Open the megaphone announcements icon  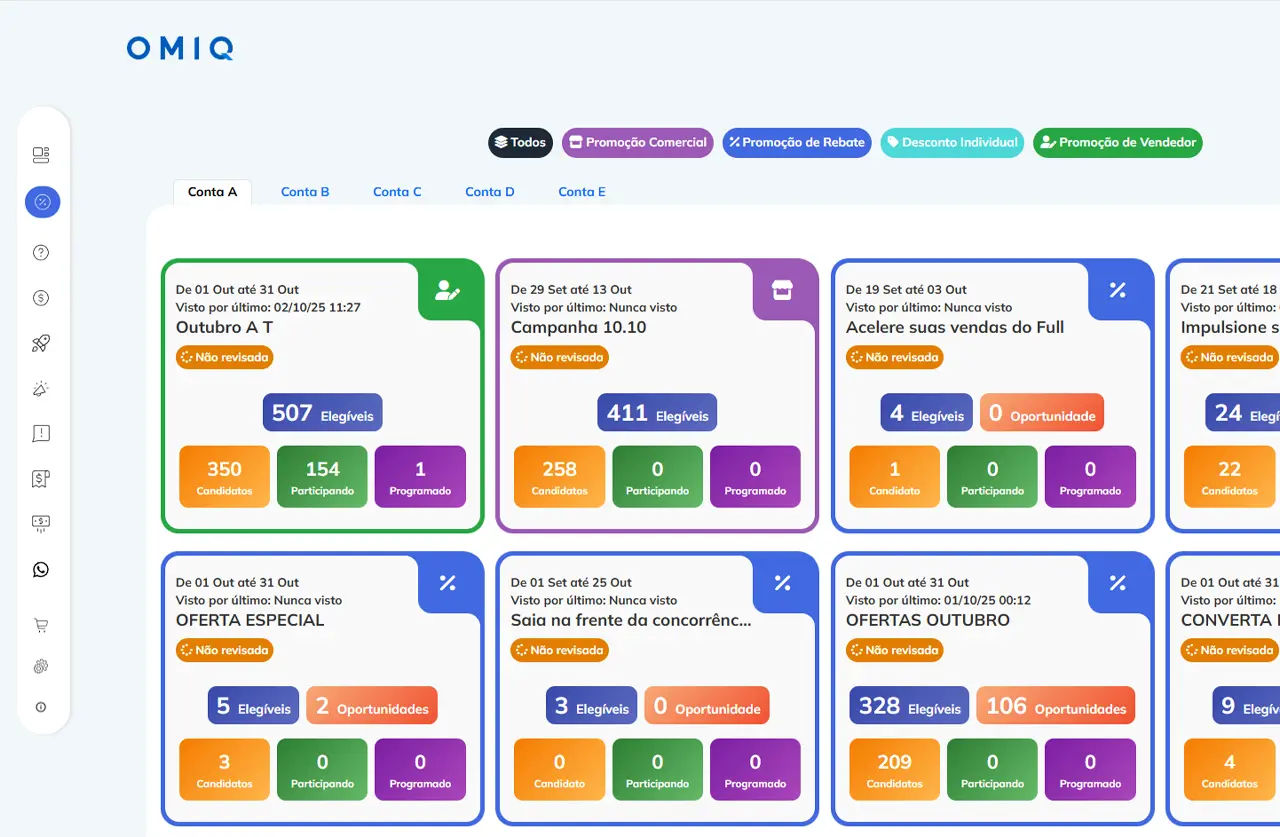coord(41,389)
